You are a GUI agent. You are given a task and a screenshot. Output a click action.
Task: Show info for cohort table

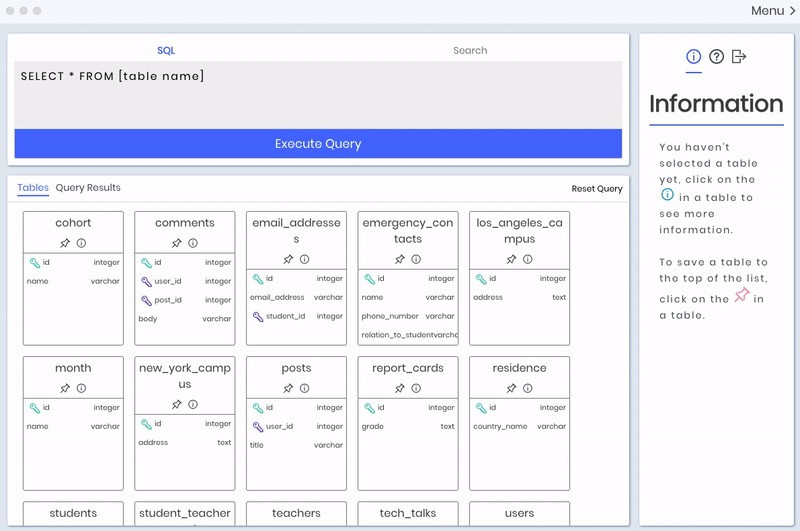tap(81, 243)
